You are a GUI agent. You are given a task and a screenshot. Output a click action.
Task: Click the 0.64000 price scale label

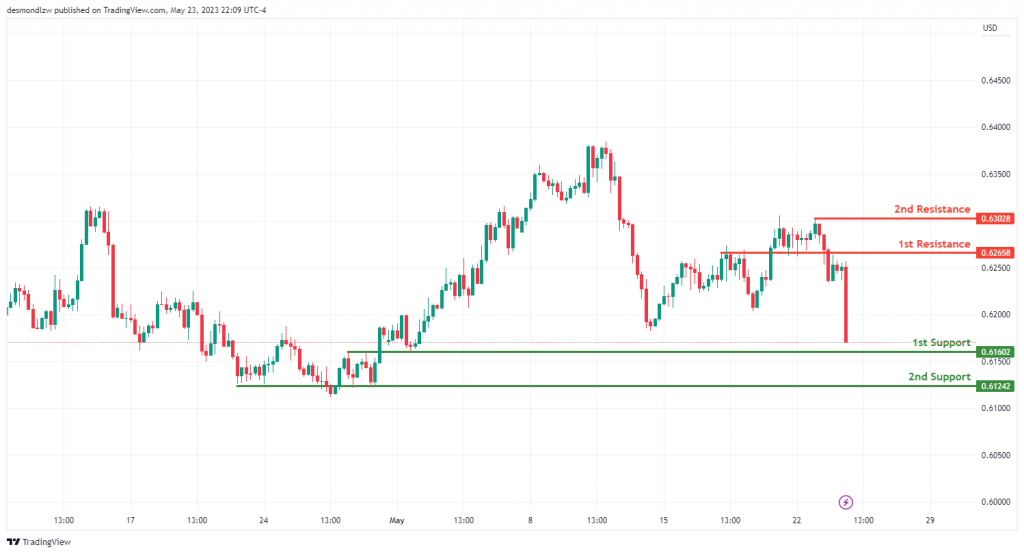point(995,127)
